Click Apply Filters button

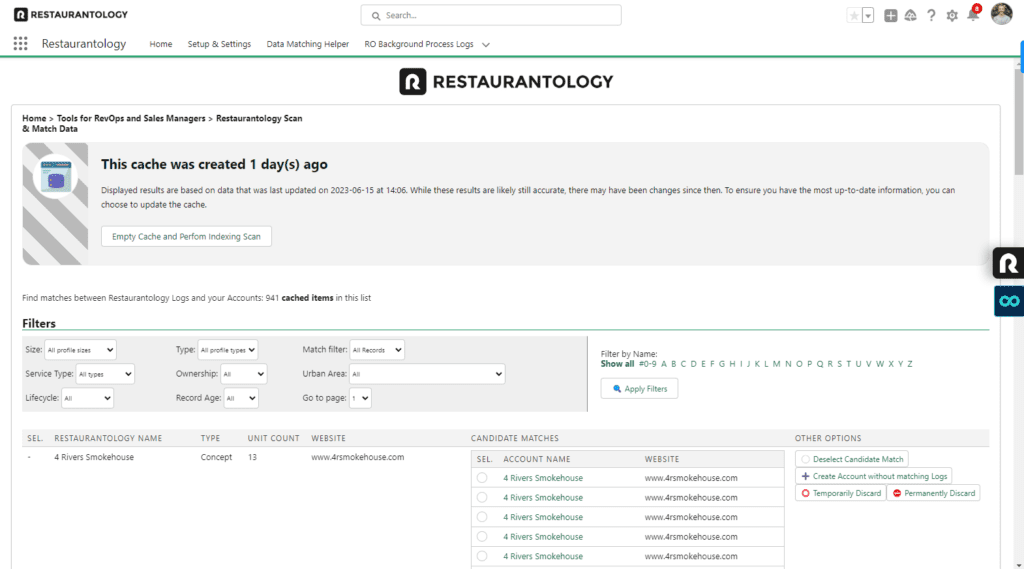click(x=639, y=389)
